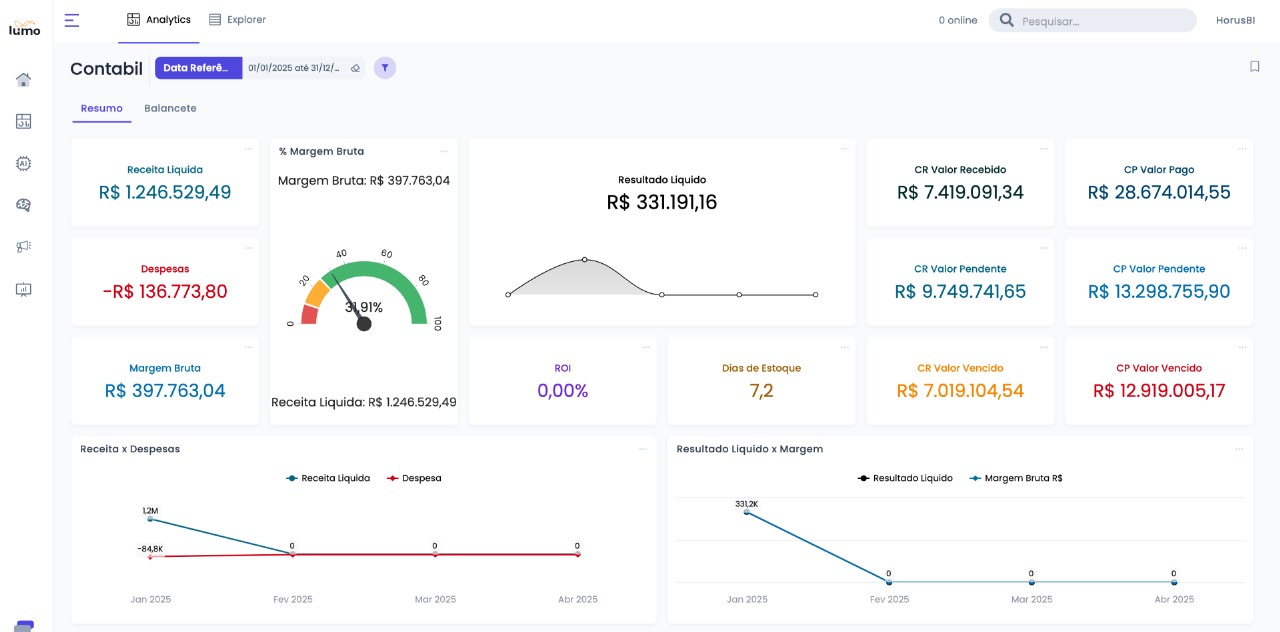Clear the date range with eraser icon
The height and width of the screenshot is (632, 1280).
355,68
